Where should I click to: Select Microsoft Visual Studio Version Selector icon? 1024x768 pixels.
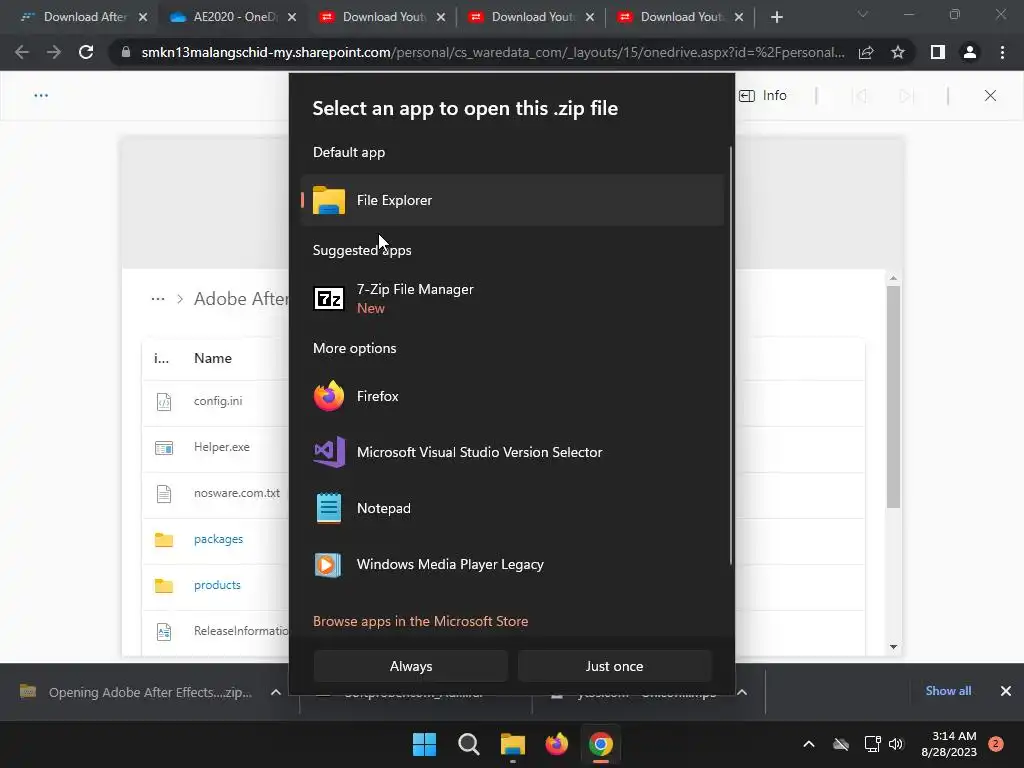pyautogui.click(x=328, y=452)
